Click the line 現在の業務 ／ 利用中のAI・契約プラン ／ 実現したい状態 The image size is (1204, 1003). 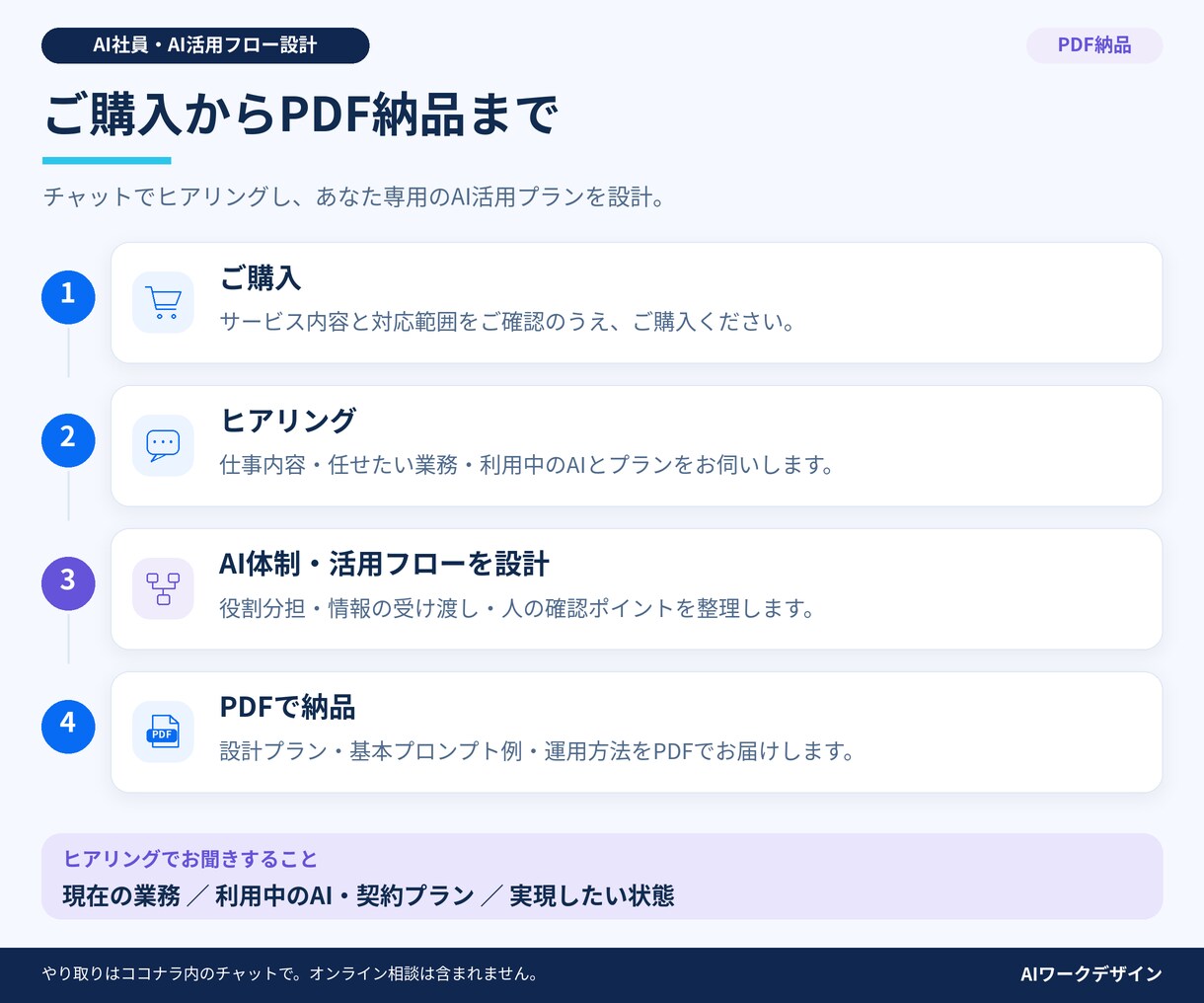pyautogui.click(x=368, y=895)
